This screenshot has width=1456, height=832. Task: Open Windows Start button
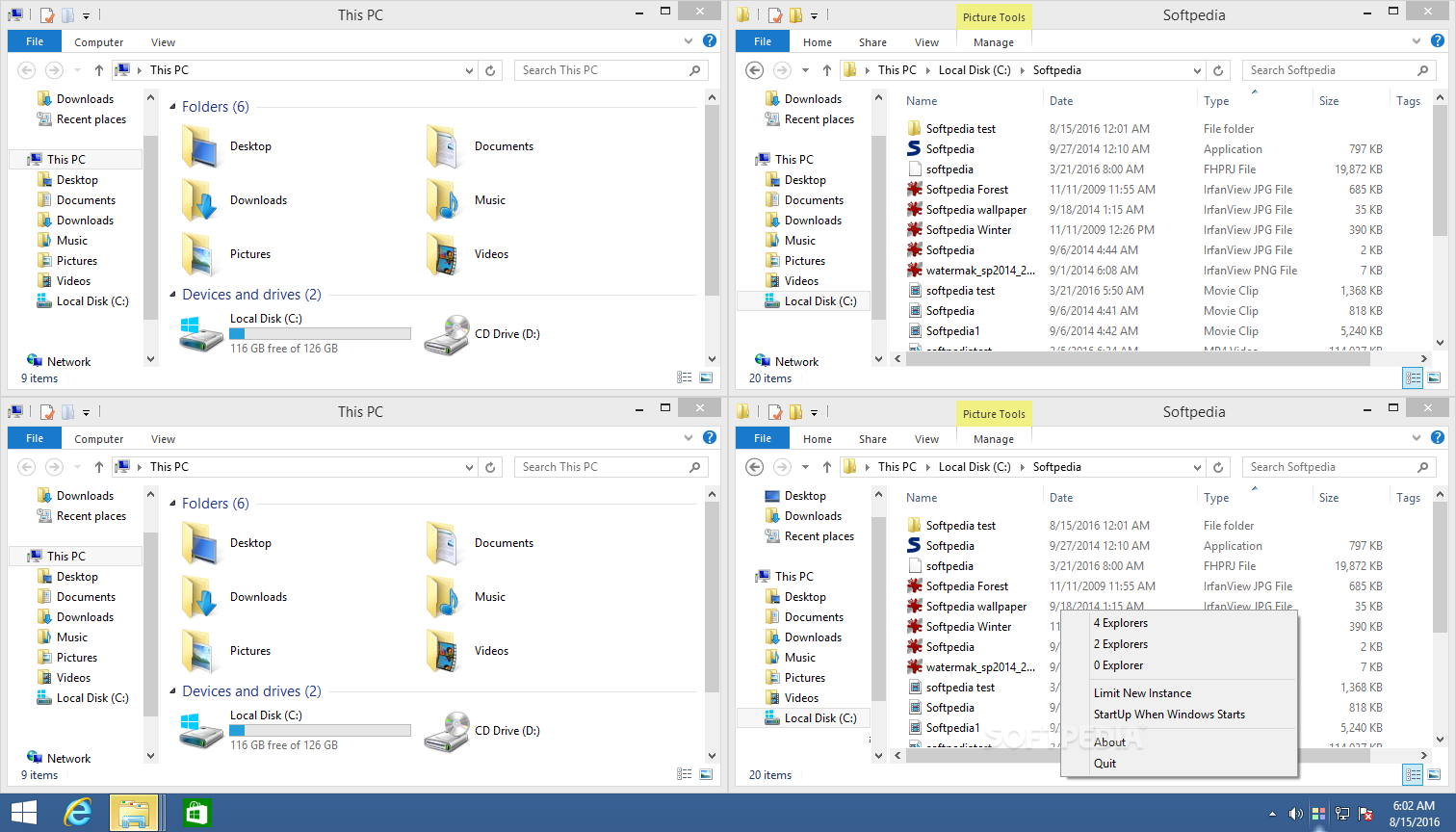click(x=23, y=813)
